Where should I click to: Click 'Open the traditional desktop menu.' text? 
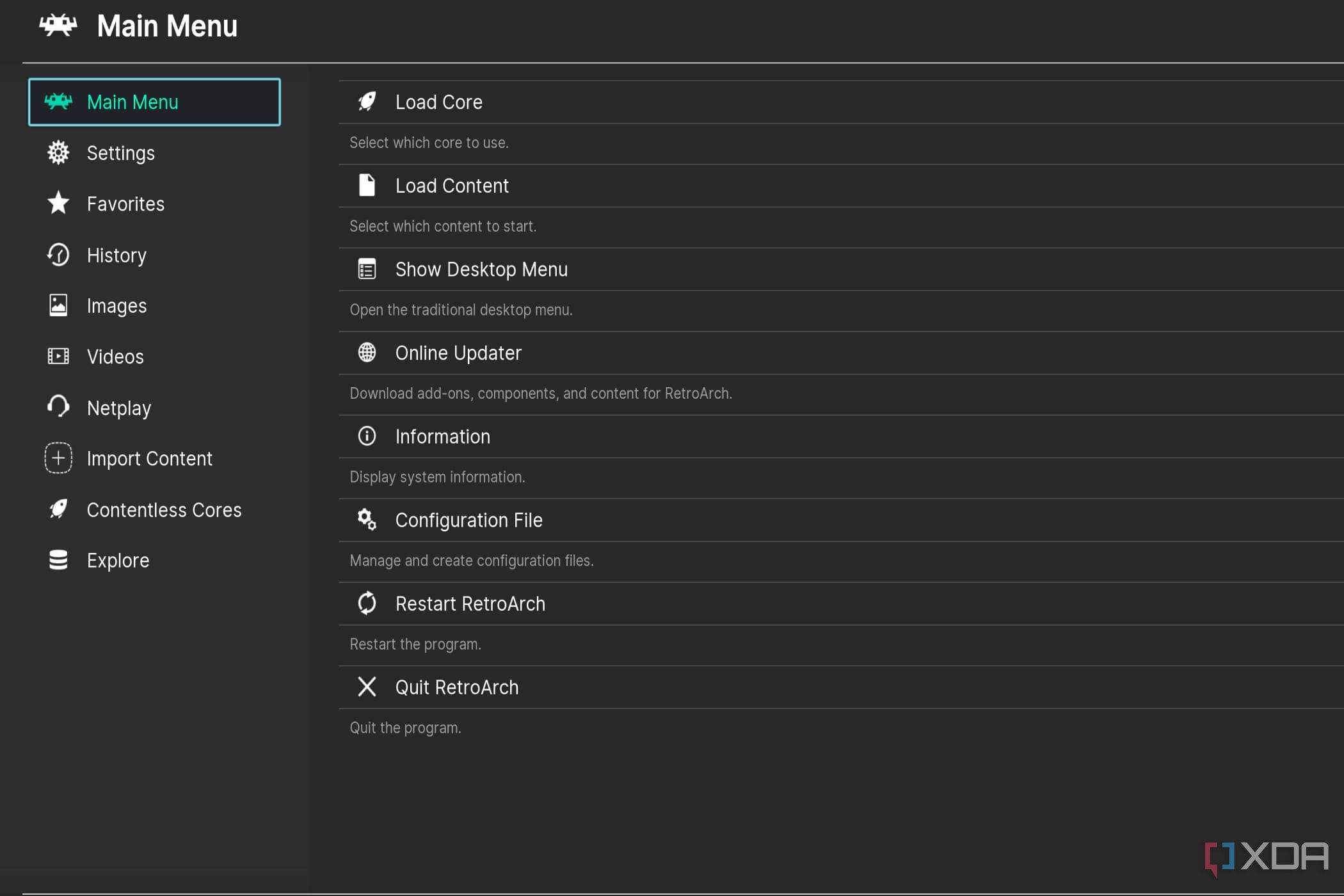coord(461,310)
